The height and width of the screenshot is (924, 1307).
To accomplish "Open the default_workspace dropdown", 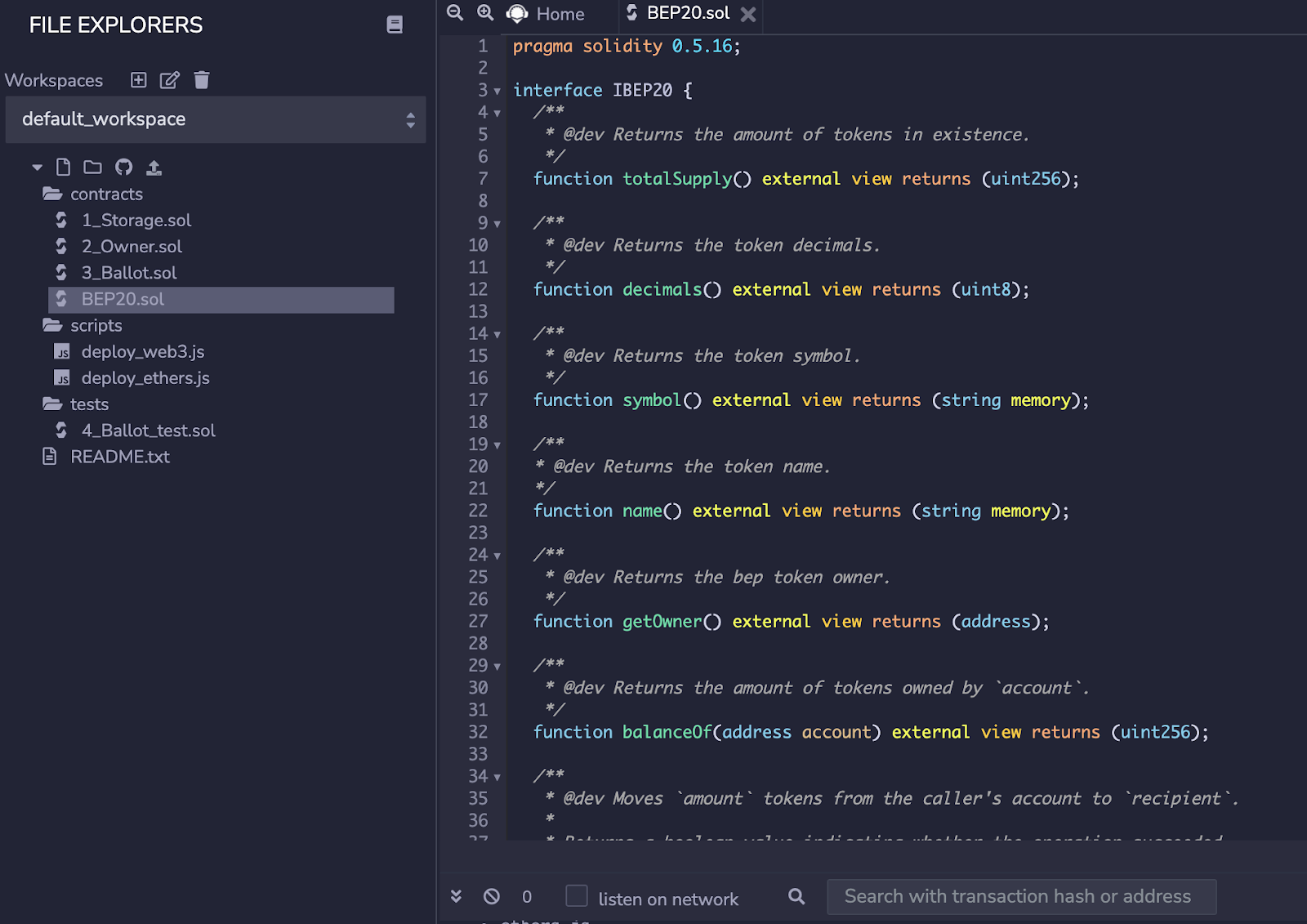I will click(216, 119).
